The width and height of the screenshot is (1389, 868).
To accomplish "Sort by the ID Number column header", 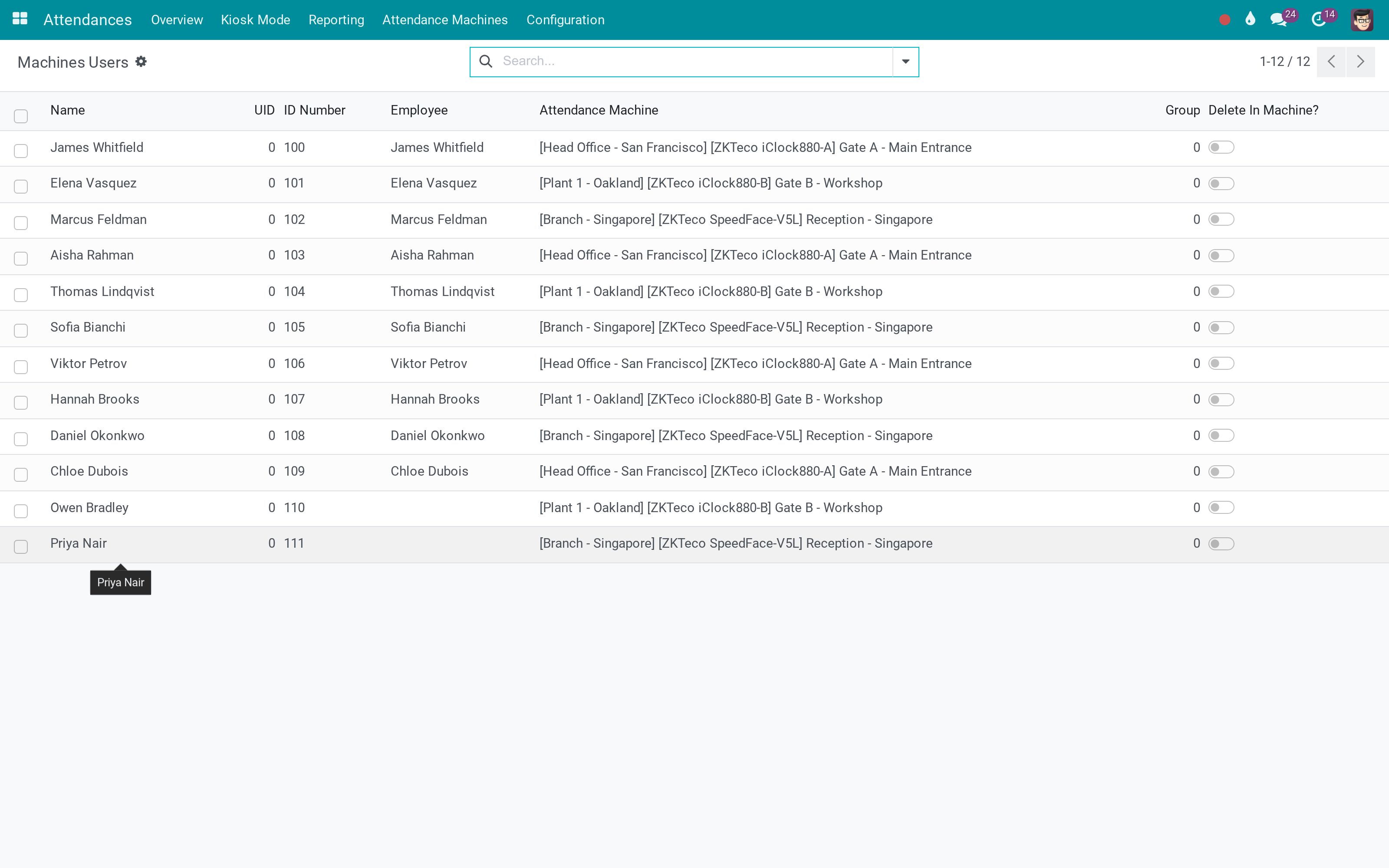I will click(315, 110).
